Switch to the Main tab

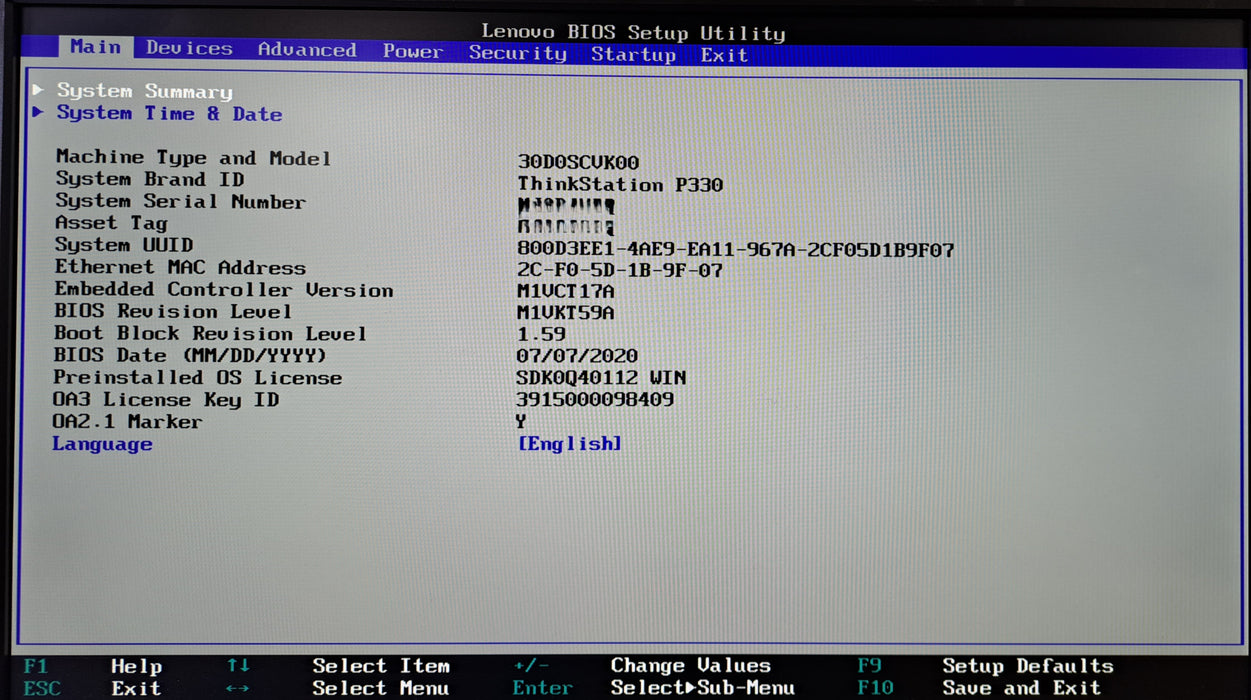[x=95, y=47]
